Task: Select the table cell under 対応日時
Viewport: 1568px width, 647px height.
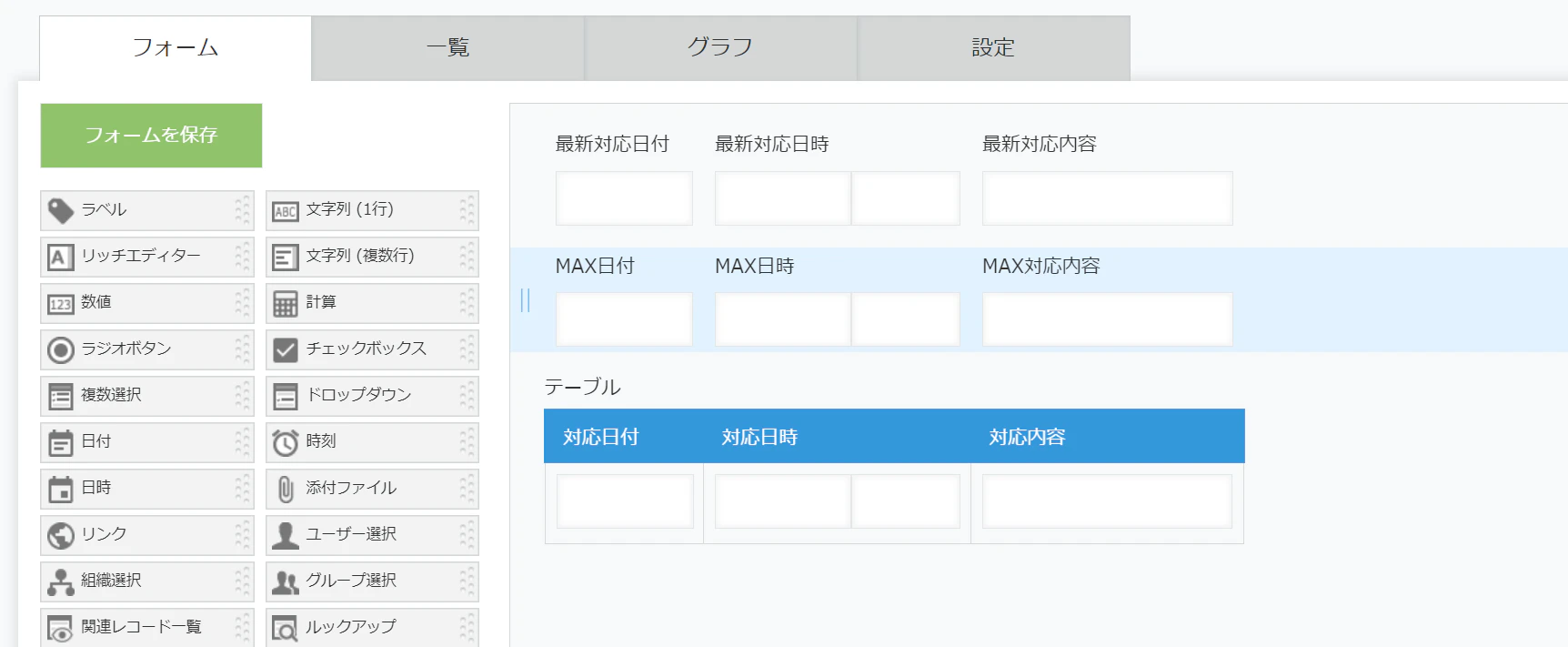Action: [837, 501]
